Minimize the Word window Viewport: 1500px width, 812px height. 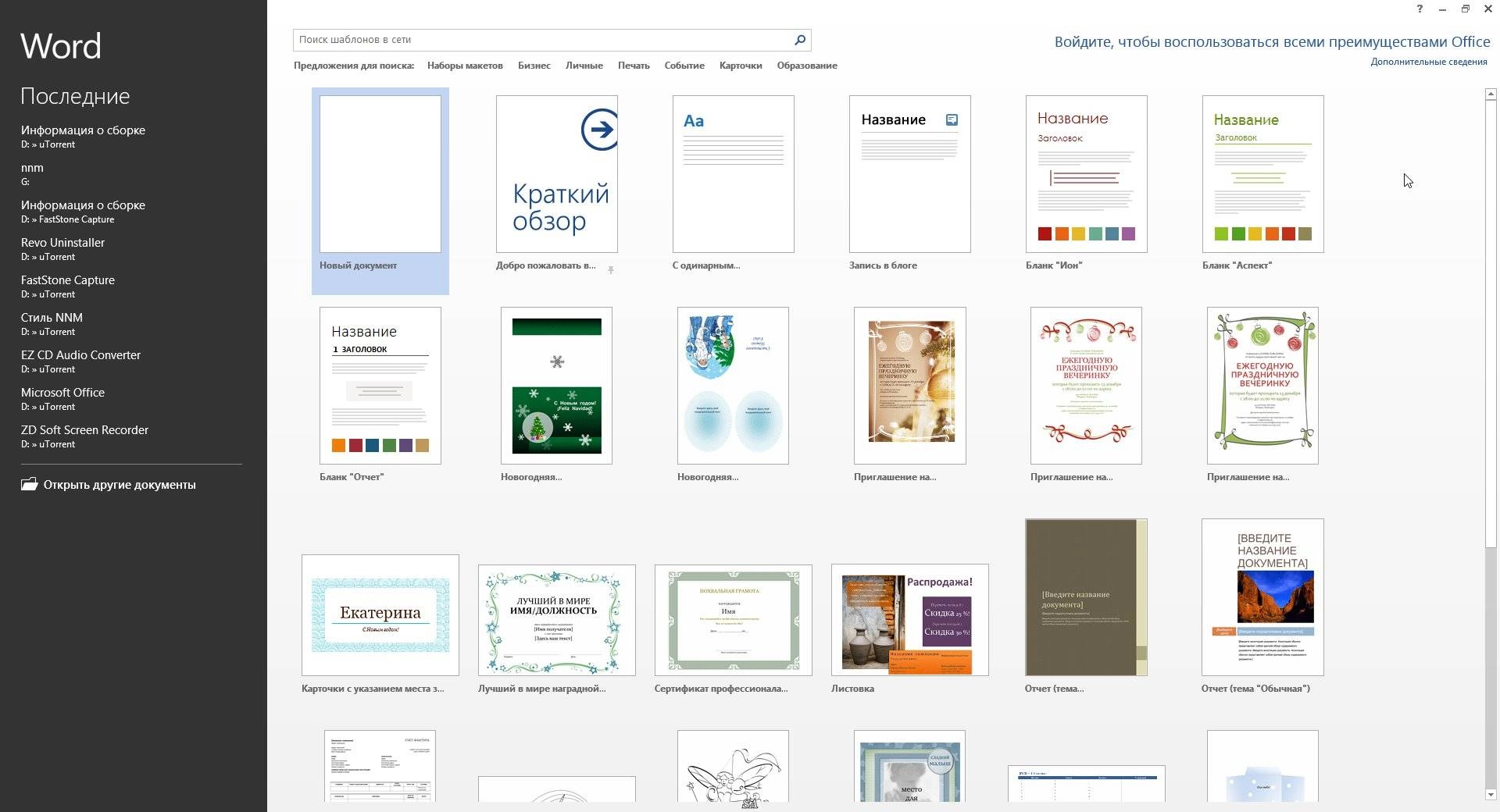click(1442, 9)
